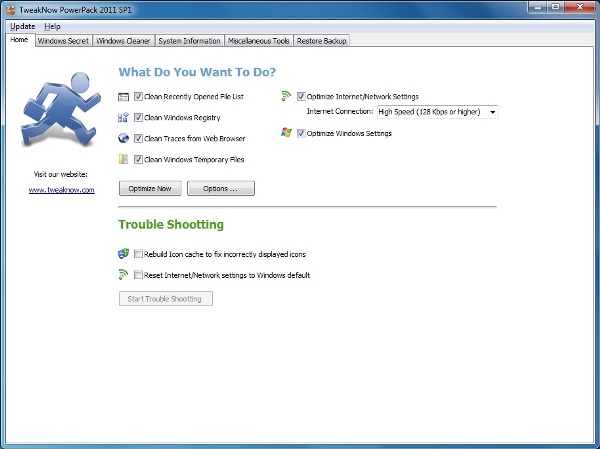Close the TweakNow PowerPack window
This screenshot has width=600, height=449.
coord(580,7)
